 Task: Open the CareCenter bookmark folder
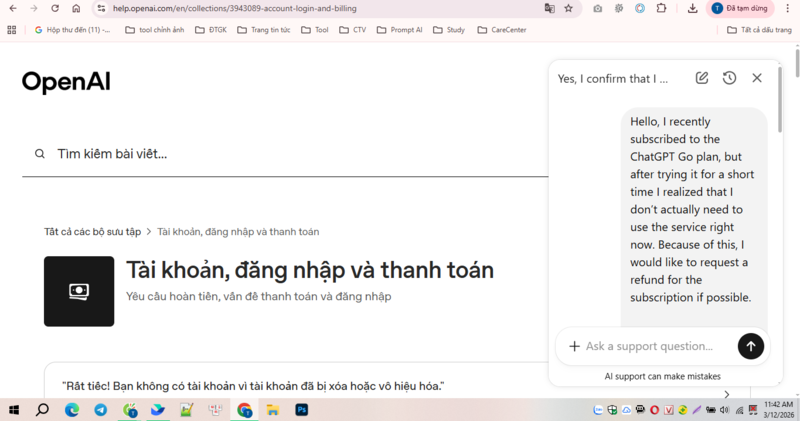(502, 30)
